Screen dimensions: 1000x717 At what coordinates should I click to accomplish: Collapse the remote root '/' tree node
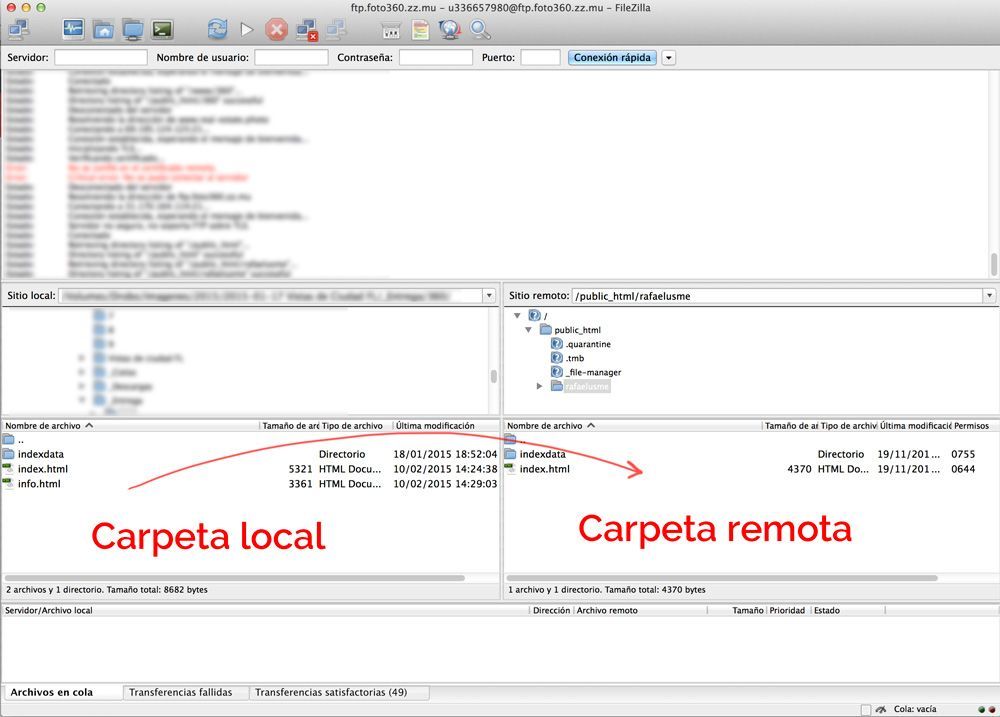(x=517, y=315)
